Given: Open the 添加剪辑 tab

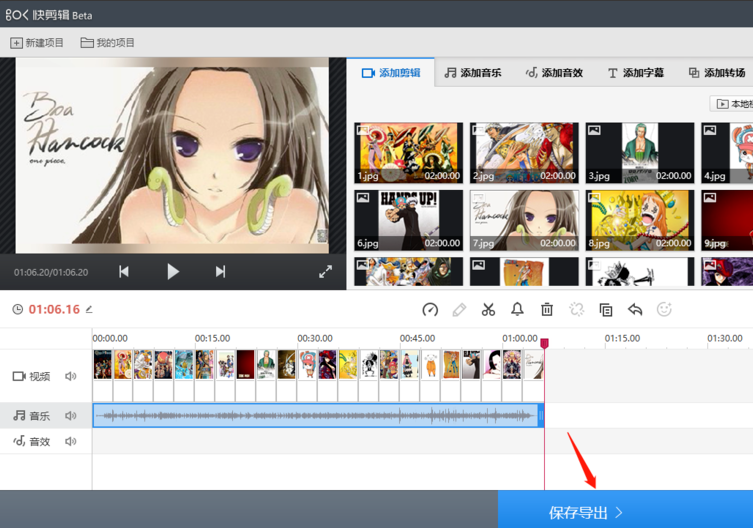Looking at the screenshot, I should tap(391, 73).
